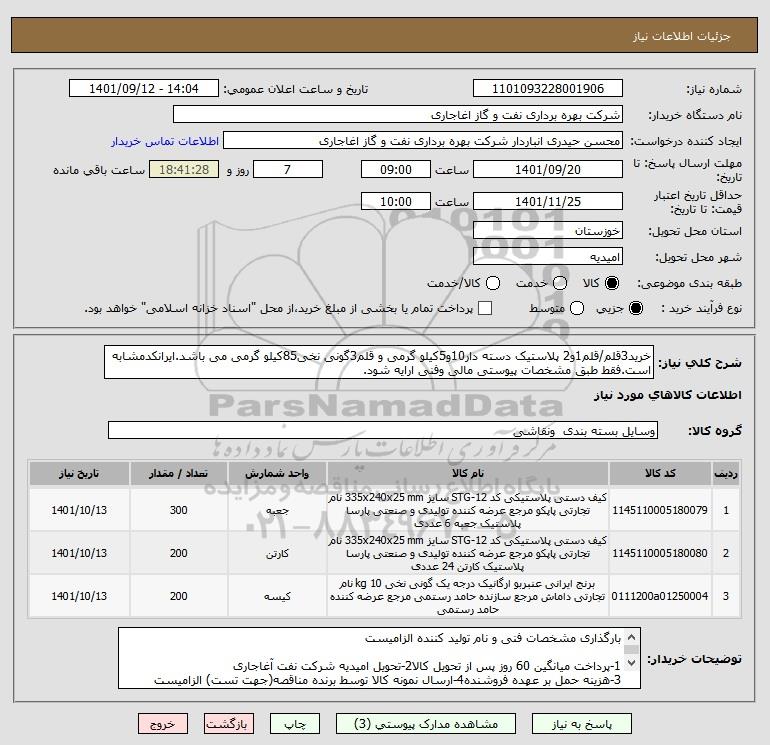Click the unit cell کارتن

(277, 553)
